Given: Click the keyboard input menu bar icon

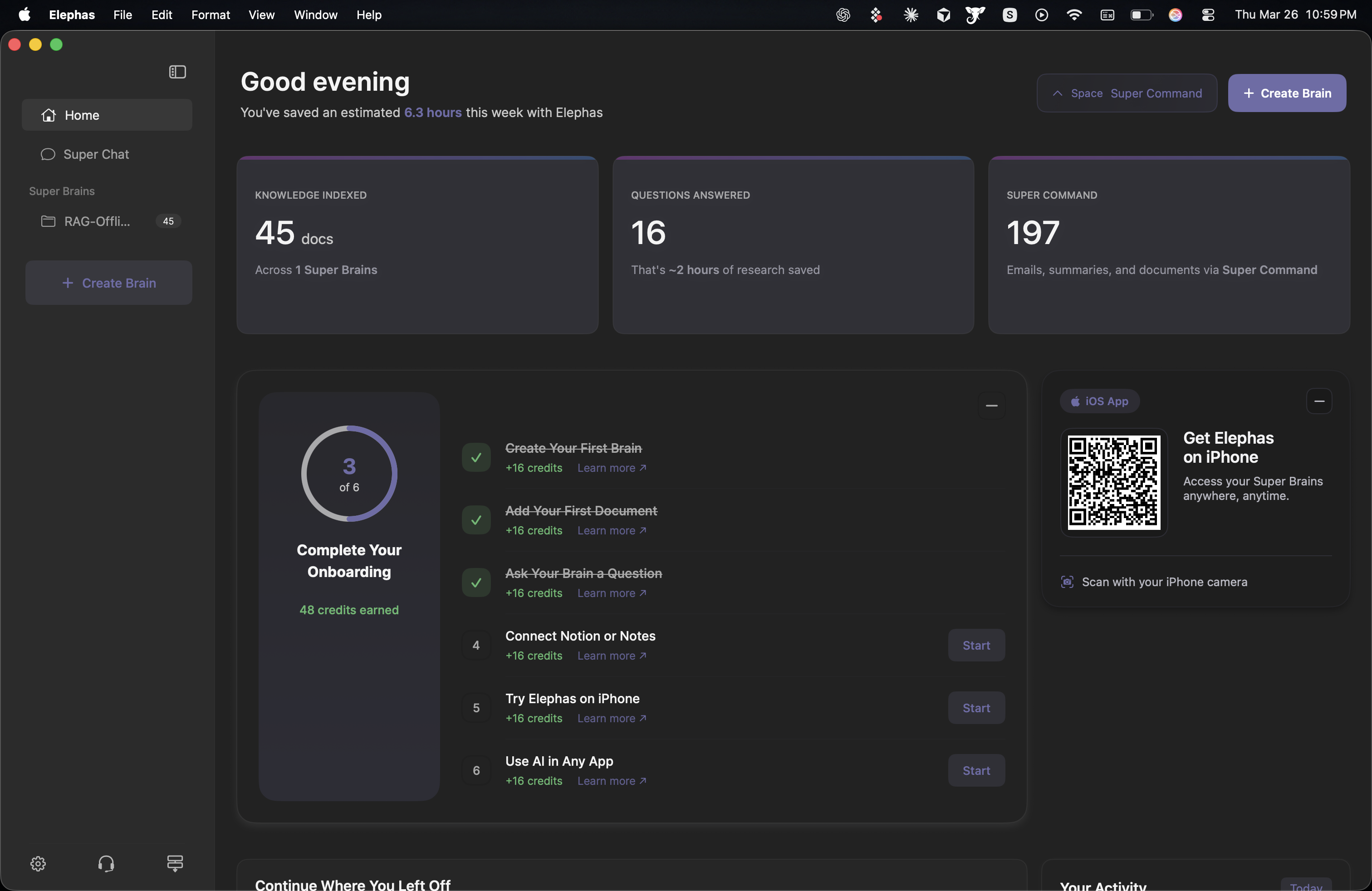Looking at the screenshot, I should coord(1107,15).
